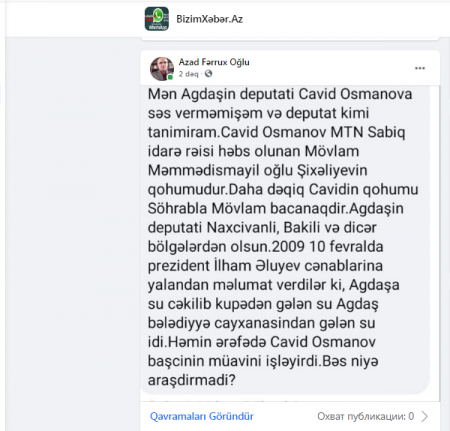
Task: Click the BizimXəbər.Az page logo
Action: (157, 19)
